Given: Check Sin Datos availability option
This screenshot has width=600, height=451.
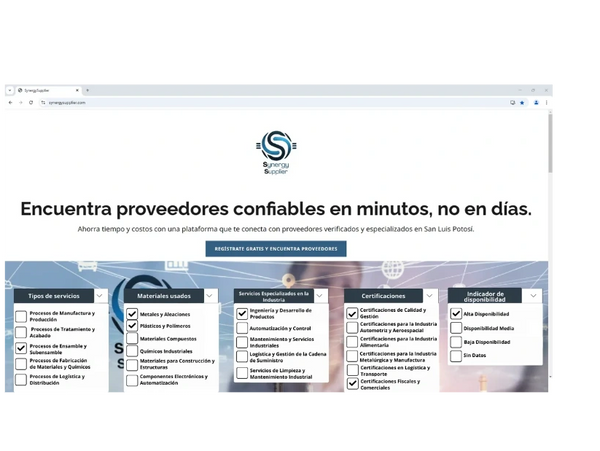Looking at the screenshot, I should (456, 355).
